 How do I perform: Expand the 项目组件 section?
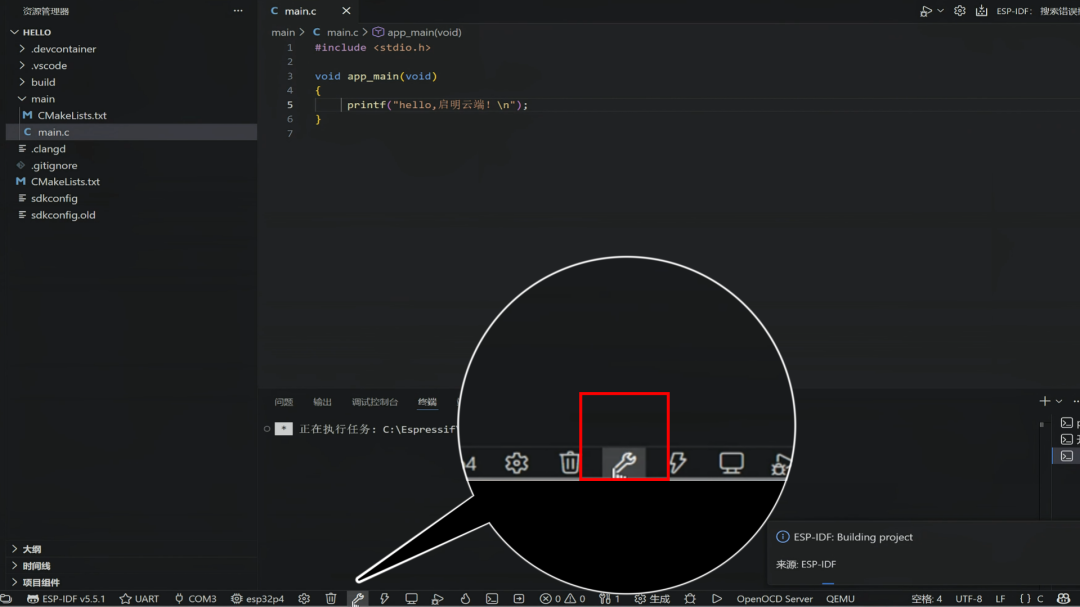tap(14, 582)
